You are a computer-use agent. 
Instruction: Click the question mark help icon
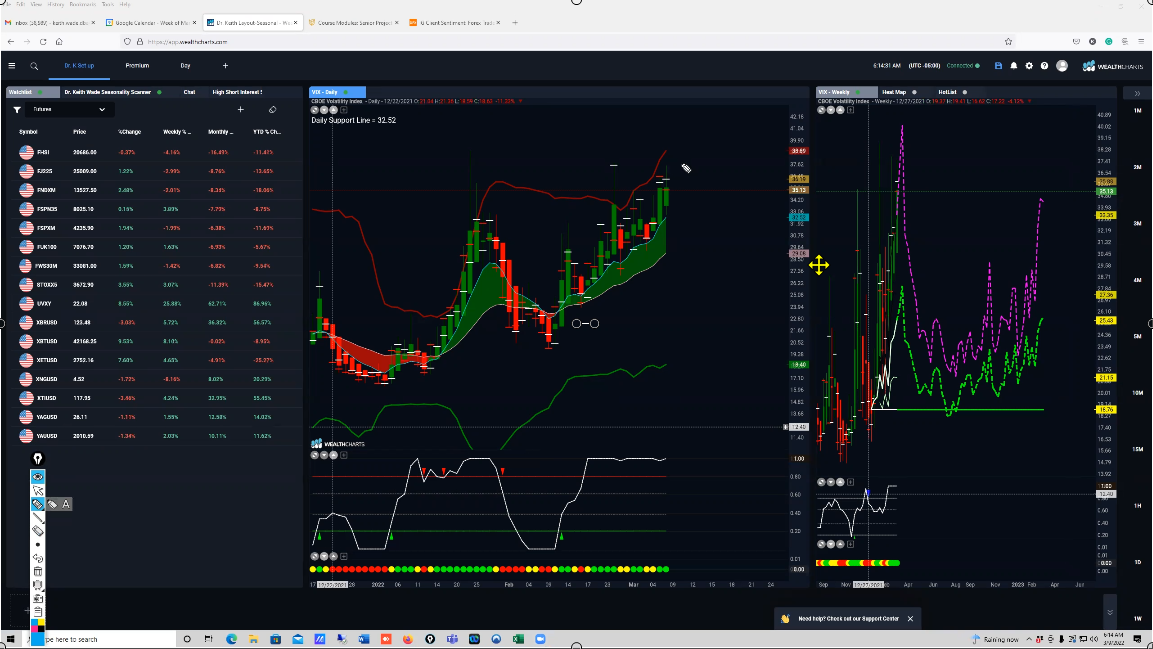coord(1044,65)
